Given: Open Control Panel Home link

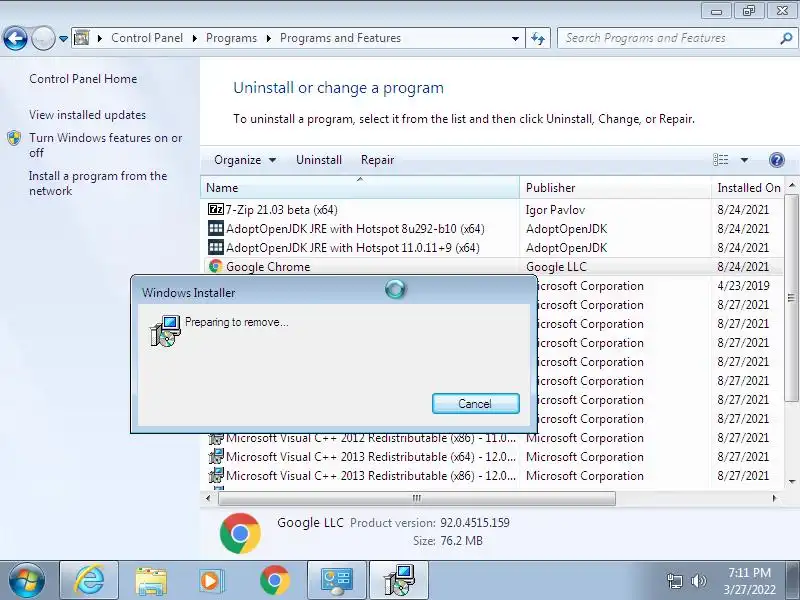Looking at the screenshot, I should pyautogui.click(x=83, y=79).
